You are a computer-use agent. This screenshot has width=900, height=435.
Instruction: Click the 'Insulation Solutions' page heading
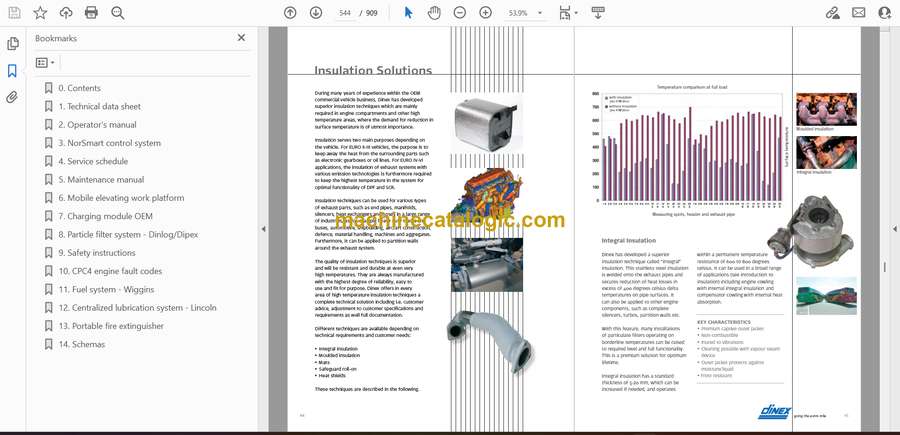(373, 71)
